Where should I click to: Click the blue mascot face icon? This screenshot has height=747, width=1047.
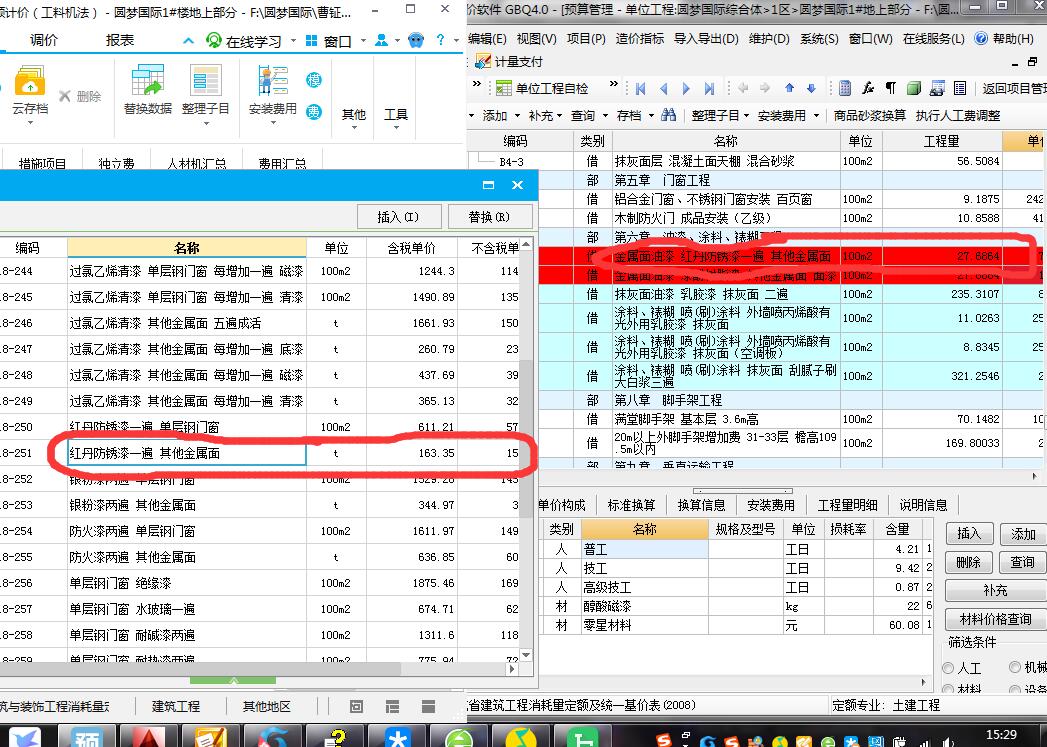[415, 41]
